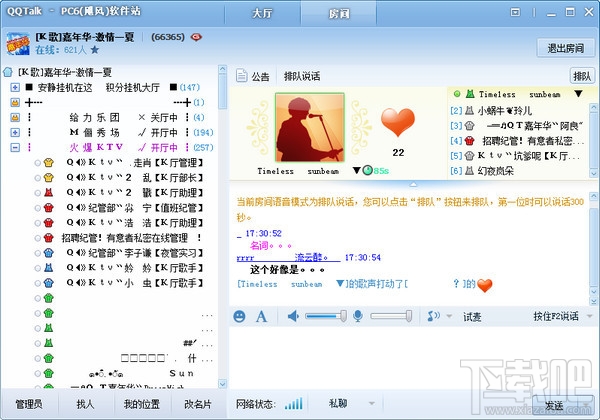
Task: Collapse the 火爆KTV channel
Action: click(15, 147)
